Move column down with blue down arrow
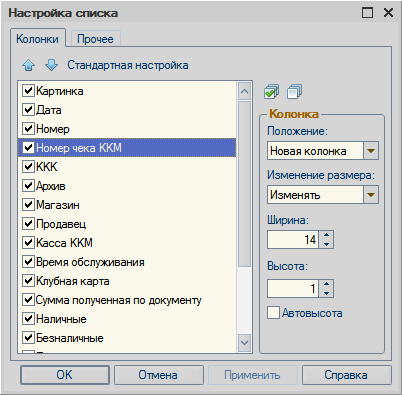Viewport: 402px width, 395px height. point(51,65)
